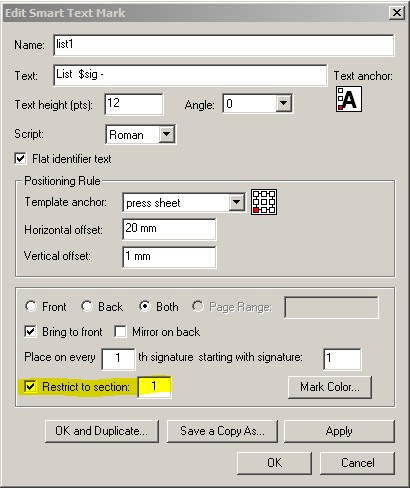
Task: Choose the Both radio option
Action: click(145, 306)
